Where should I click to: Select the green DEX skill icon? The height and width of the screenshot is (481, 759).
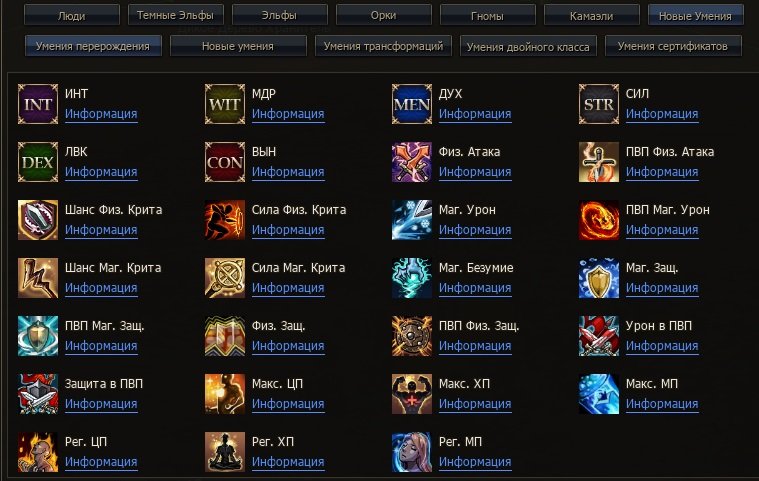coord(38,162)
